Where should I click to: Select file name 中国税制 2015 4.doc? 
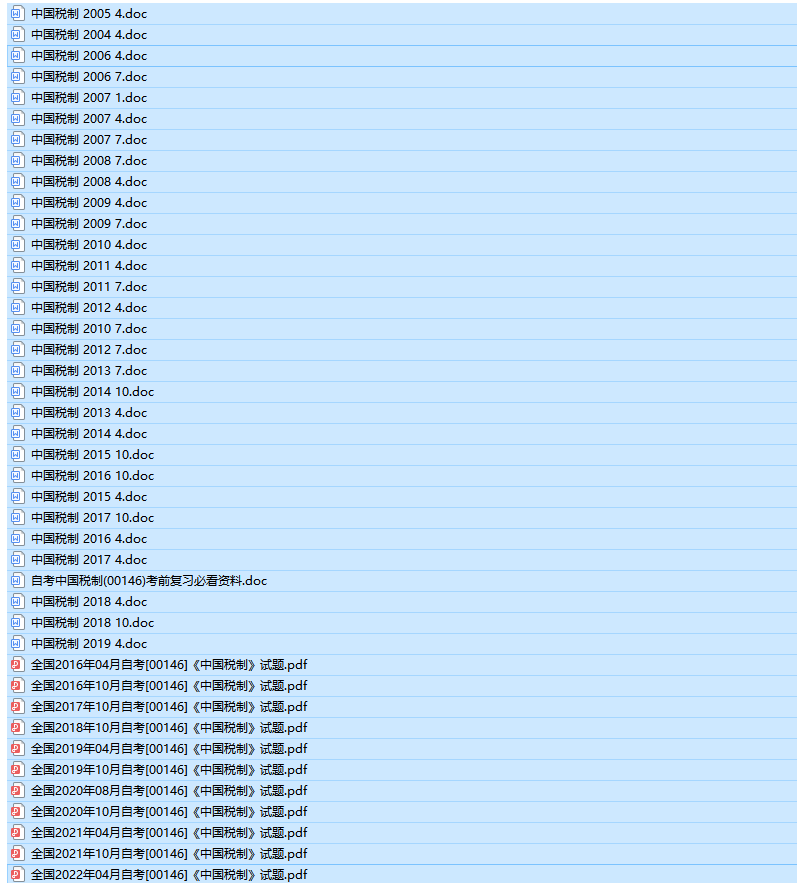[89, 497]
